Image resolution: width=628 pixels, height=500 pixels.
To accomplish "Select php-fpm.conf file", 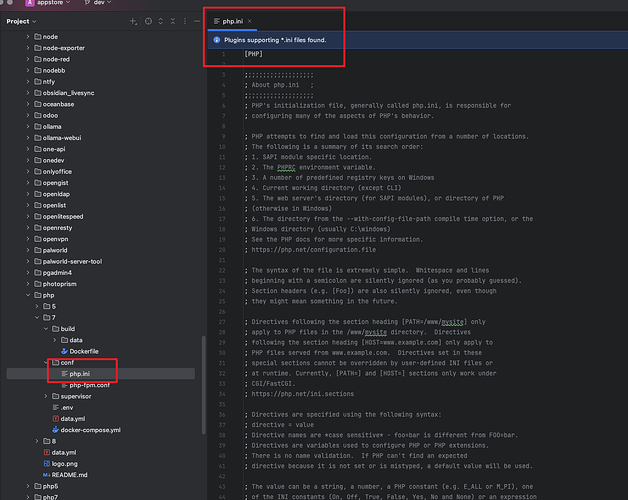I will [85, 385].
